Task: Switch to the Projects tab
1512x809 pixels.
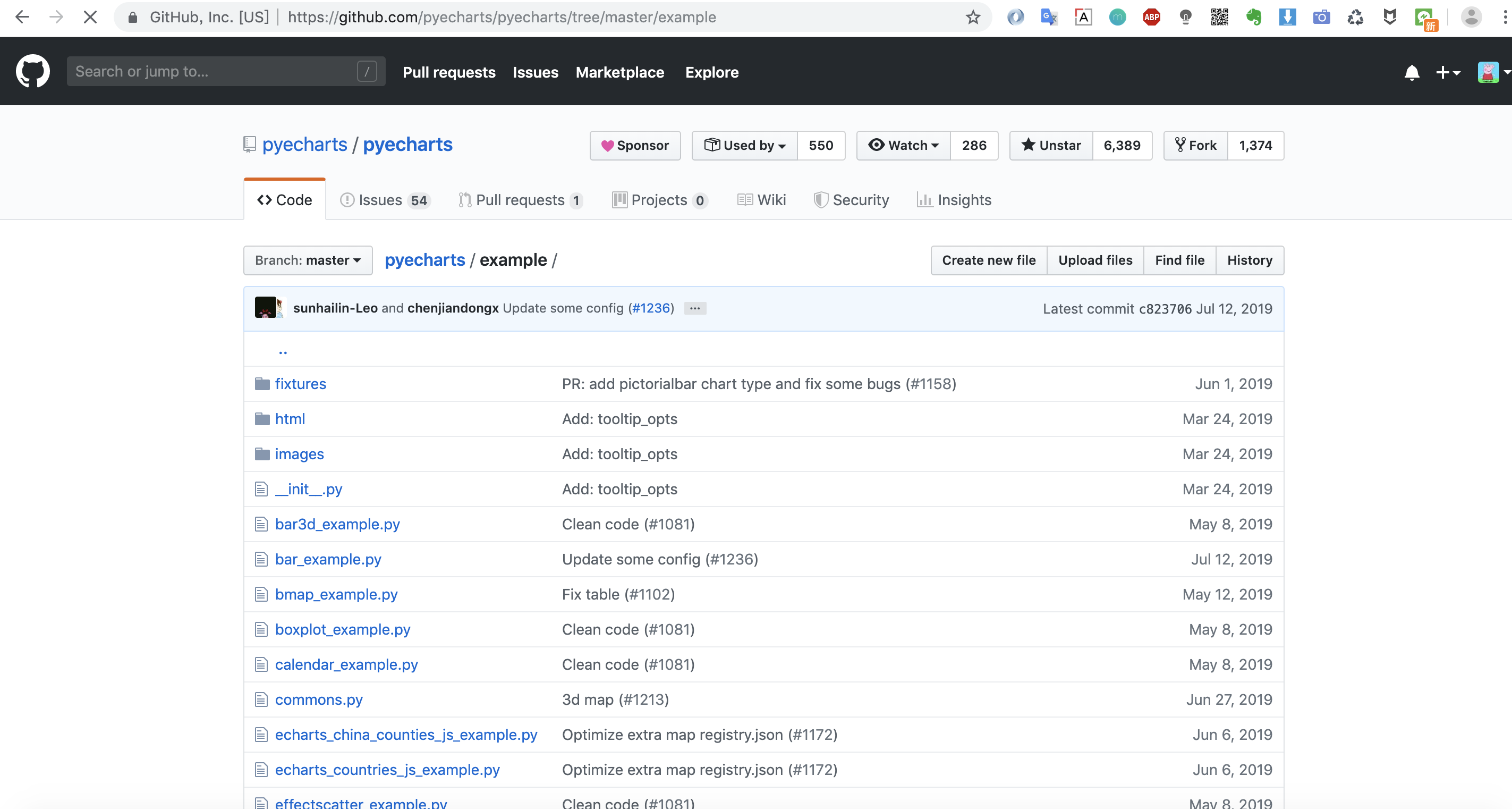Action: 660,200
